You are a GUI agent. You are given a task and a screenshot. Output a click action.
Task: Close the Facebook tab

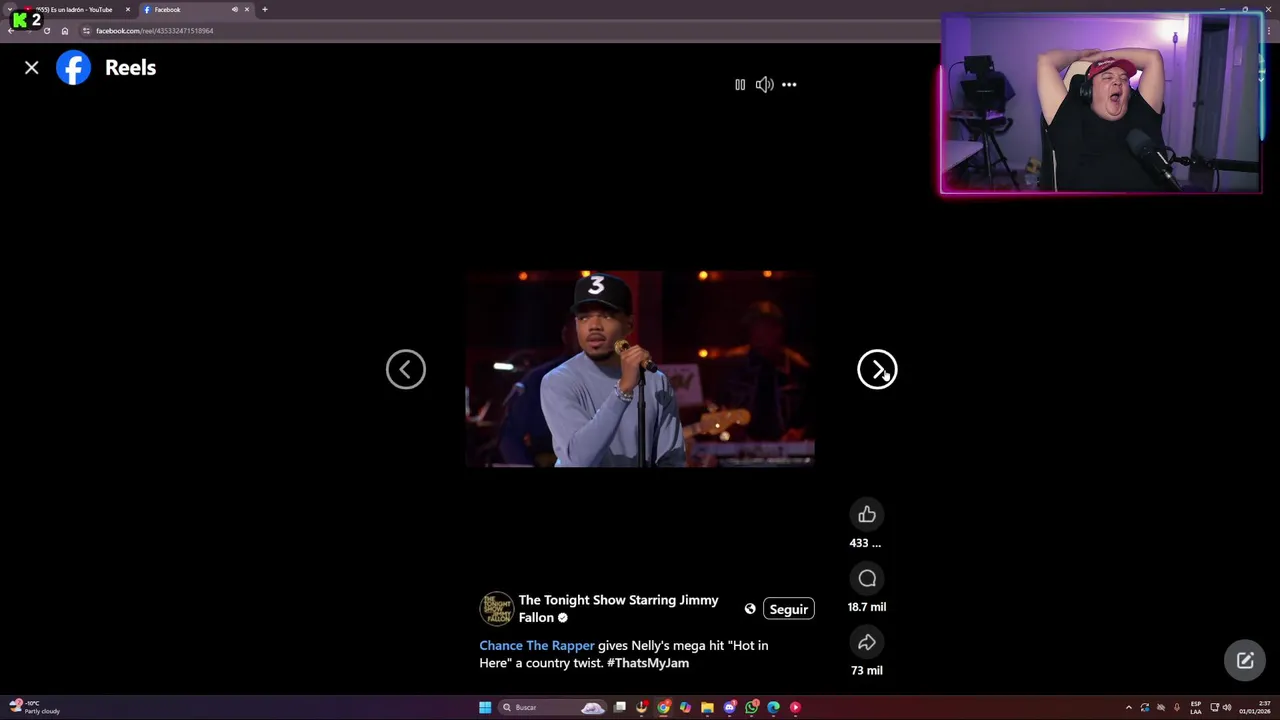click(247, 10)
